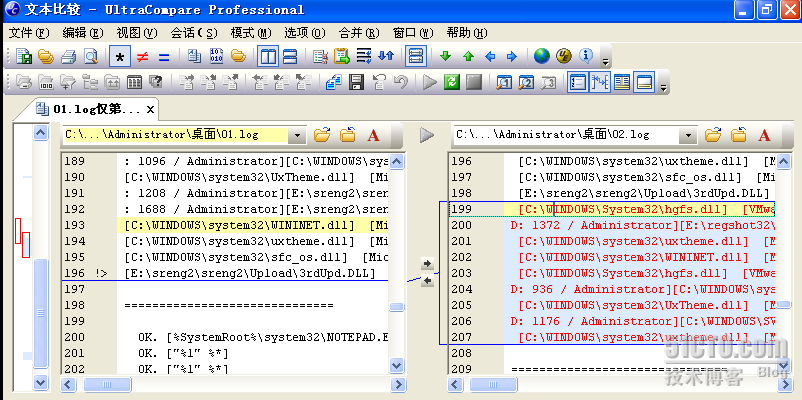The height and width of the screenshot is (400, 802).
Task: Click the checklist options icon
Action: click(x=320, y=56)
